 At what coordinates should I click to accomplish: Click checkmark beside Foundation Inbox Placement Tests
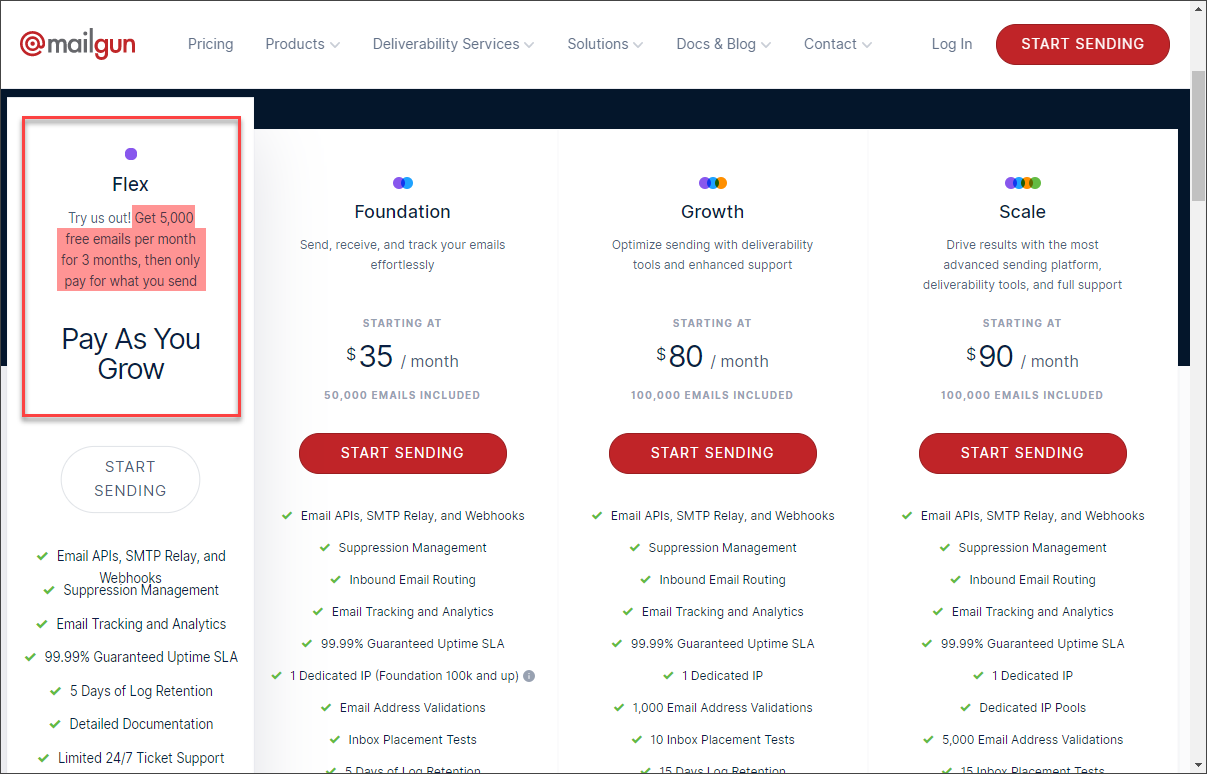click(335, 740)
